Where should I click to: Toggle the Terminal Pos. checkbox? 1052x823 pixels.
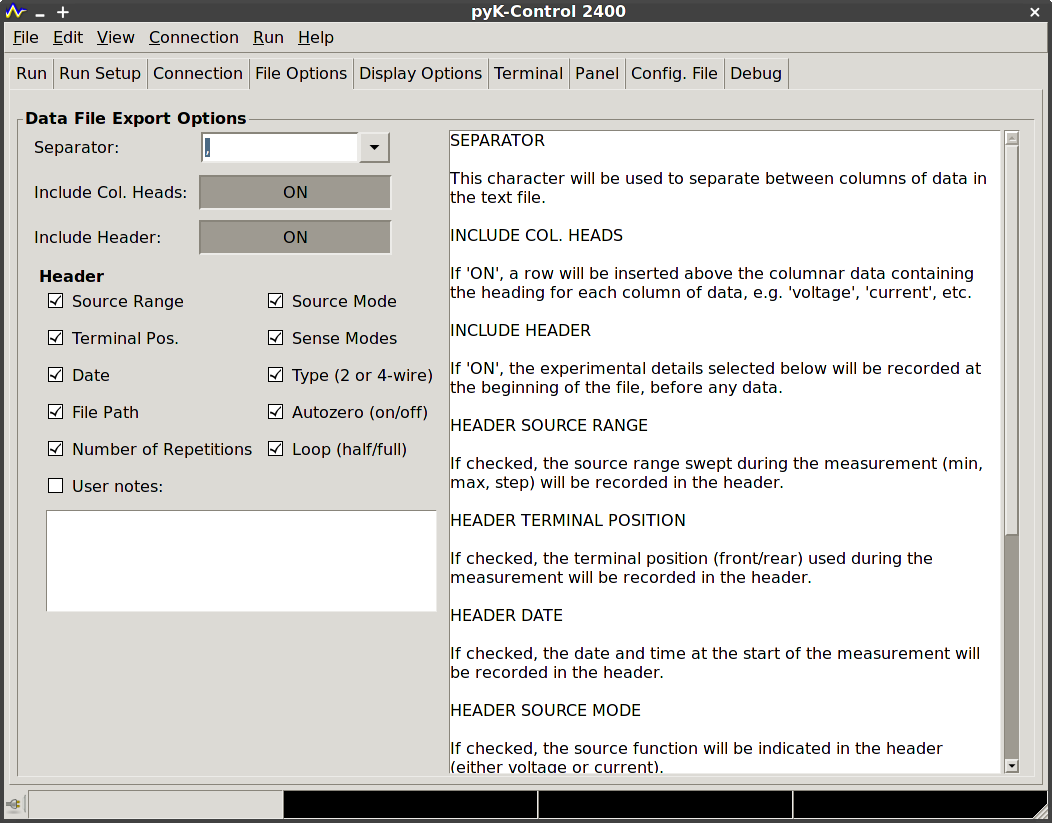[56, 338]
